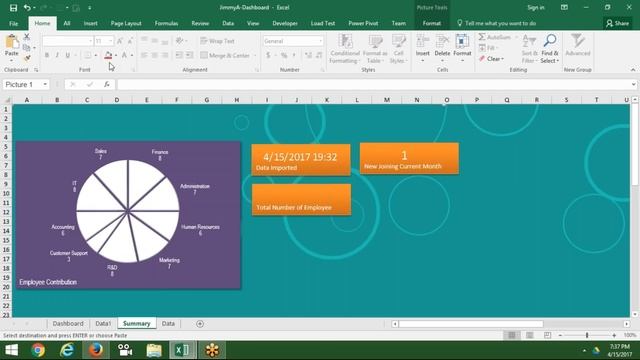Open the font color dropdown arrow
The image size is (640, 360).
click(x=116, y=55)
